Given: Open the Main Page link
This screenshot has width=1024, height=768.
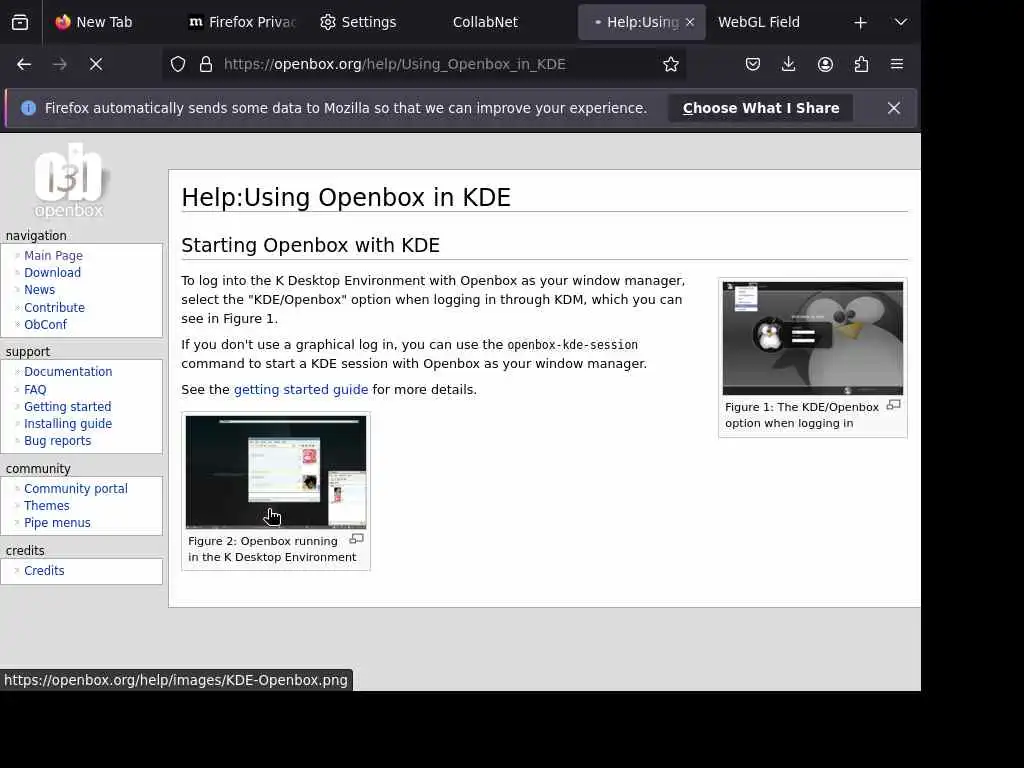Looking at the screenshot, I should 54,255.
